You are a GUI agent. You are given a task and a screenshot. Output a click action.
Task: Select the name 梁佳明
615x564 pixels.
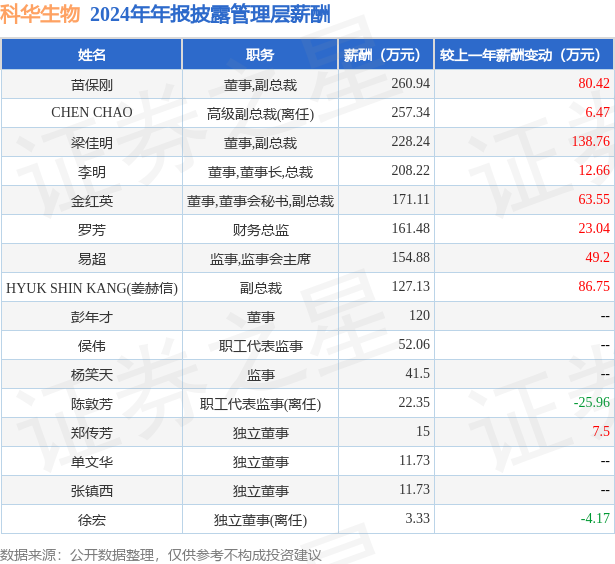pyautogui.click(x=92, y=143)
